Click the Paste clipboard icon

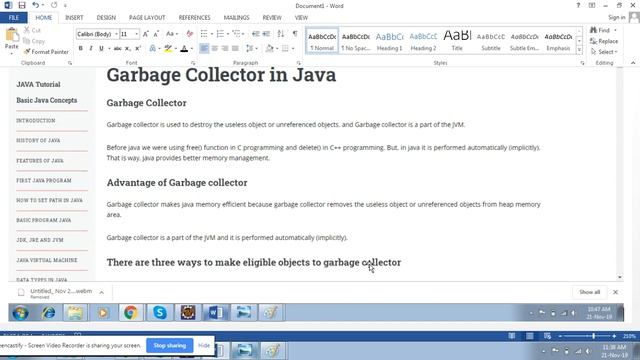12,36
